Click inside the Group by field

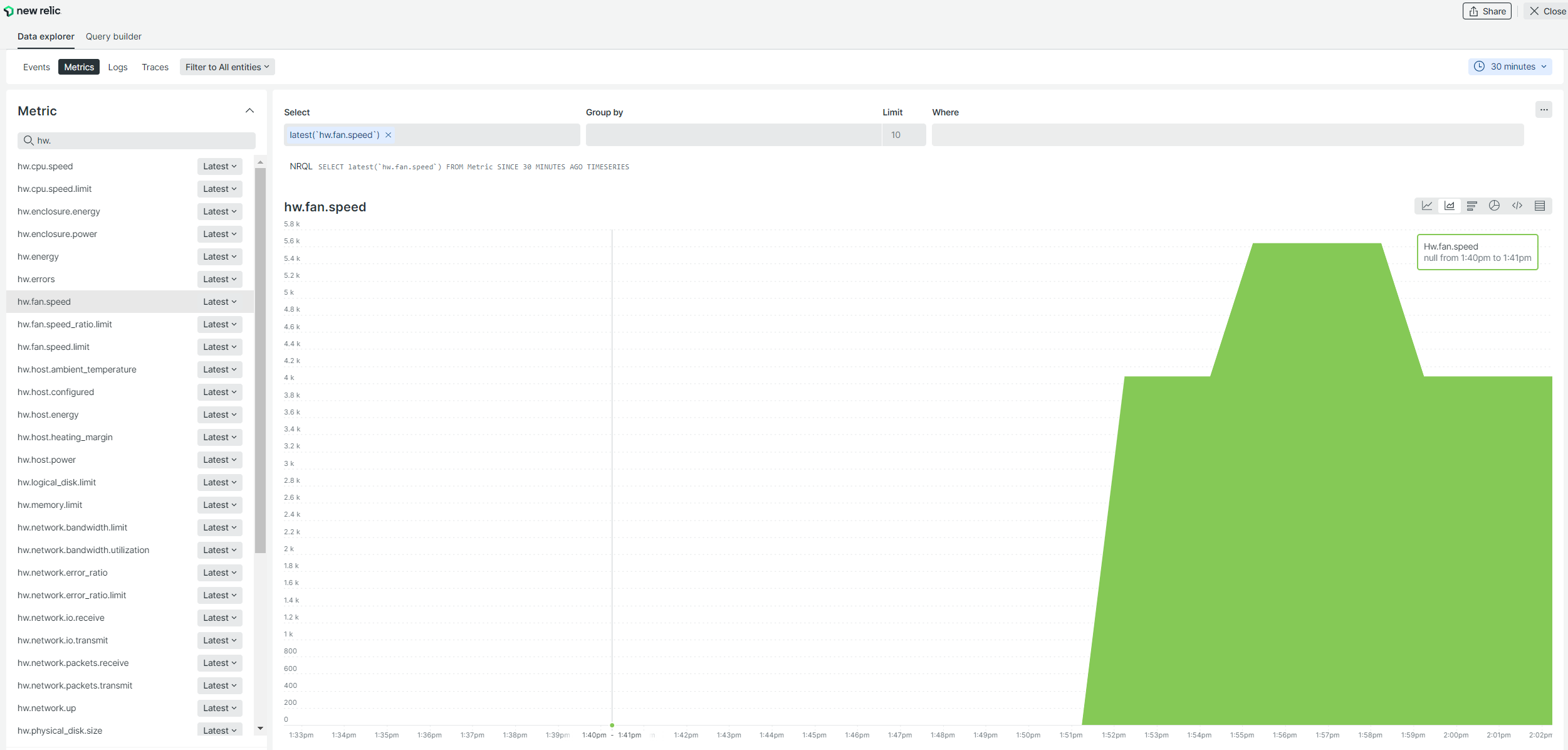pos(733,134)
